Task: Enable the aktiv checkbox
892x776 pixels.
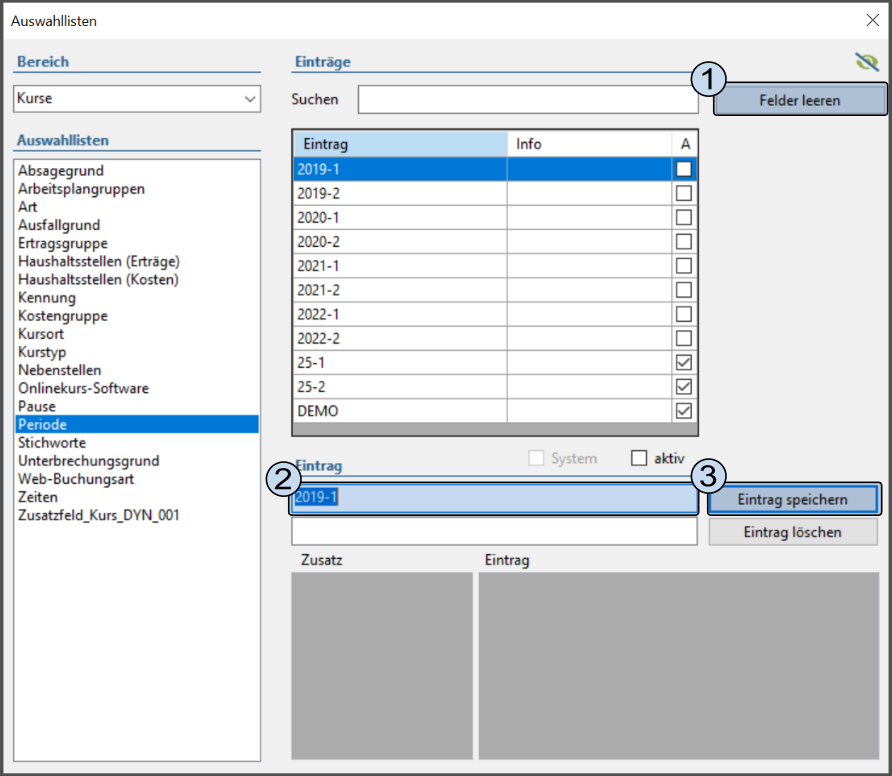Action: point(639,458)
